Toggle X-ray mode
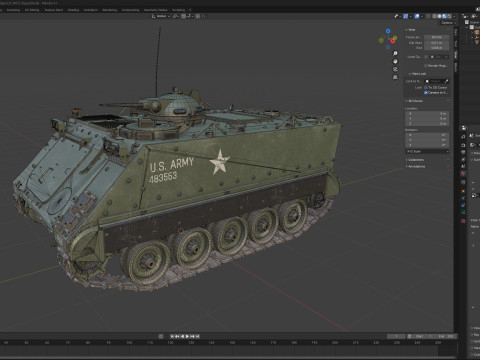Screen dimensions: 480x360 428,16
